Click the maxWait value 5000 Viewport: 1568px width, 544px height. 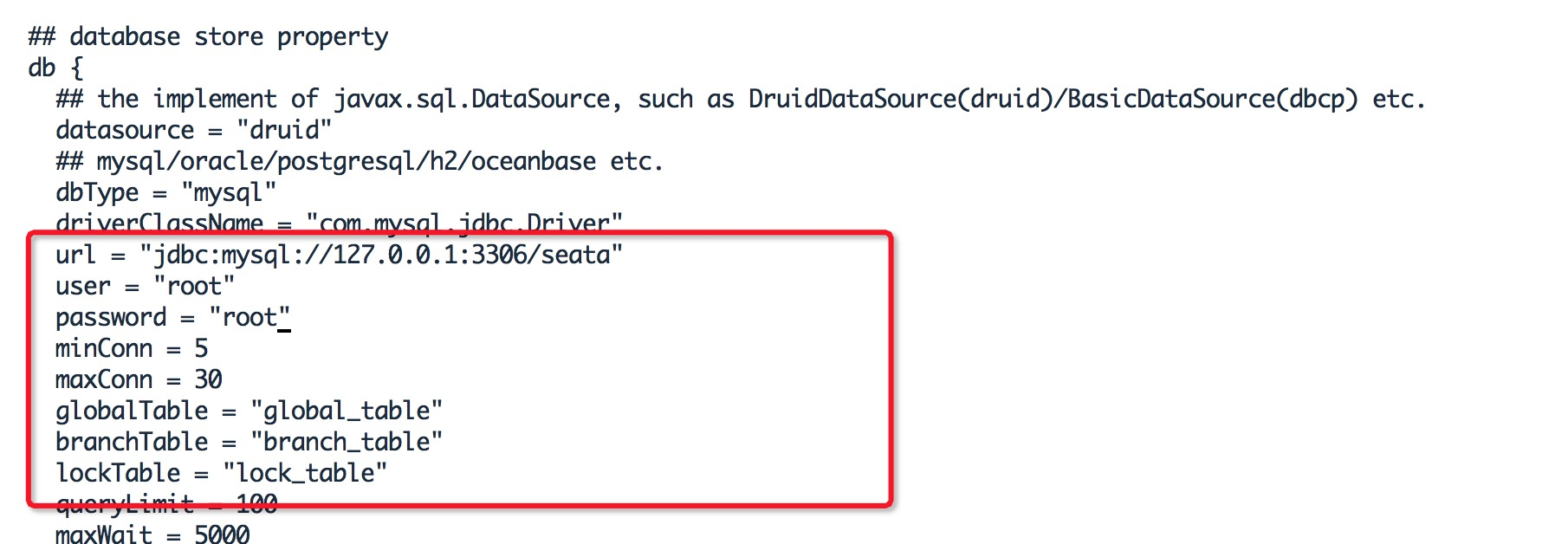coord(222,534)
